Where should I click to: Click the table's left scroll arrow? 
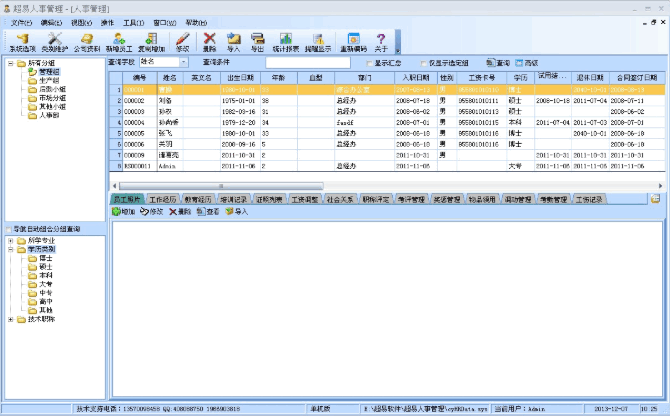(114, 186)
